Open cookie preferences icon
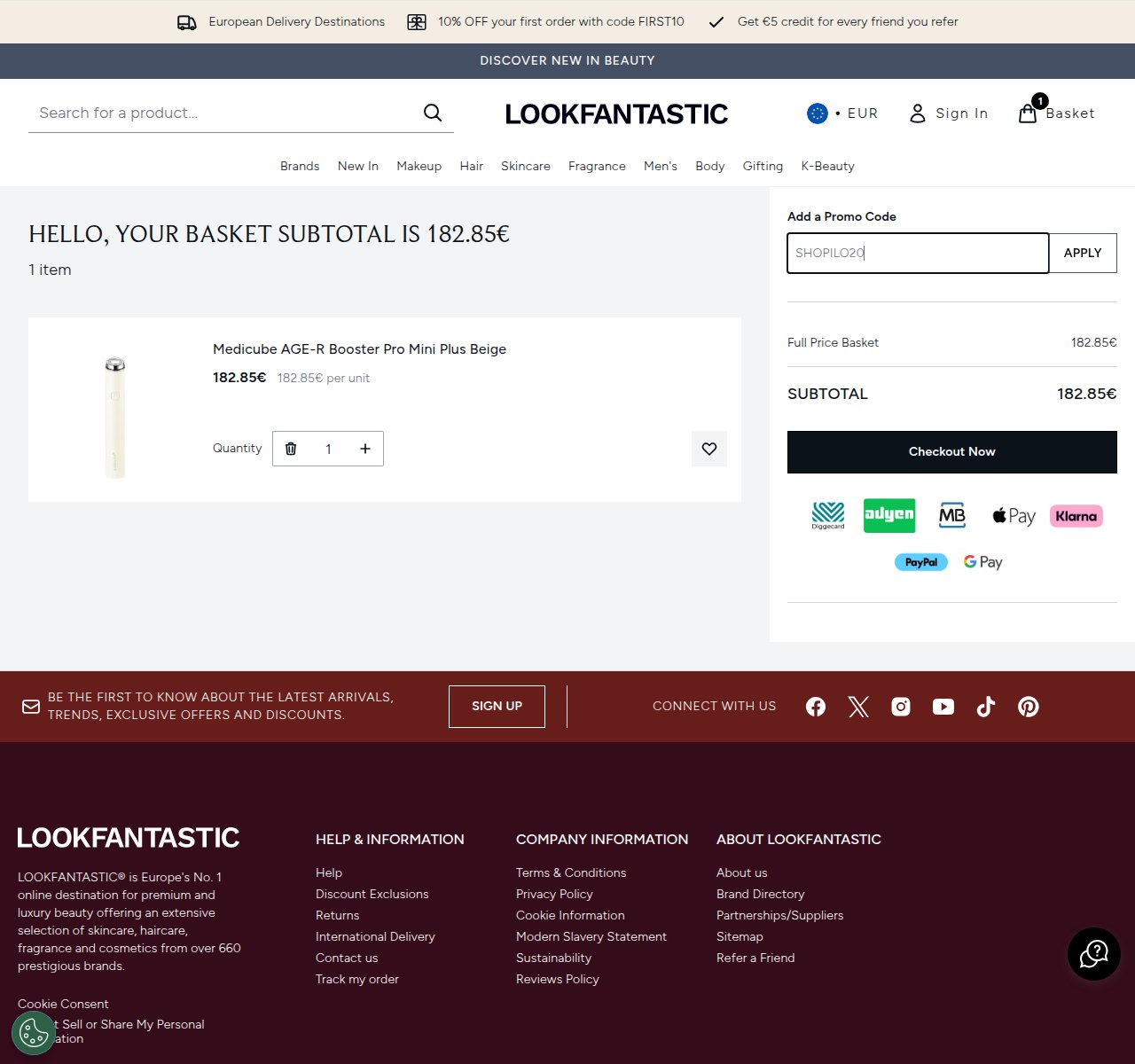Viewport: 1135px width, 1064px height. tap(34, 1033)
